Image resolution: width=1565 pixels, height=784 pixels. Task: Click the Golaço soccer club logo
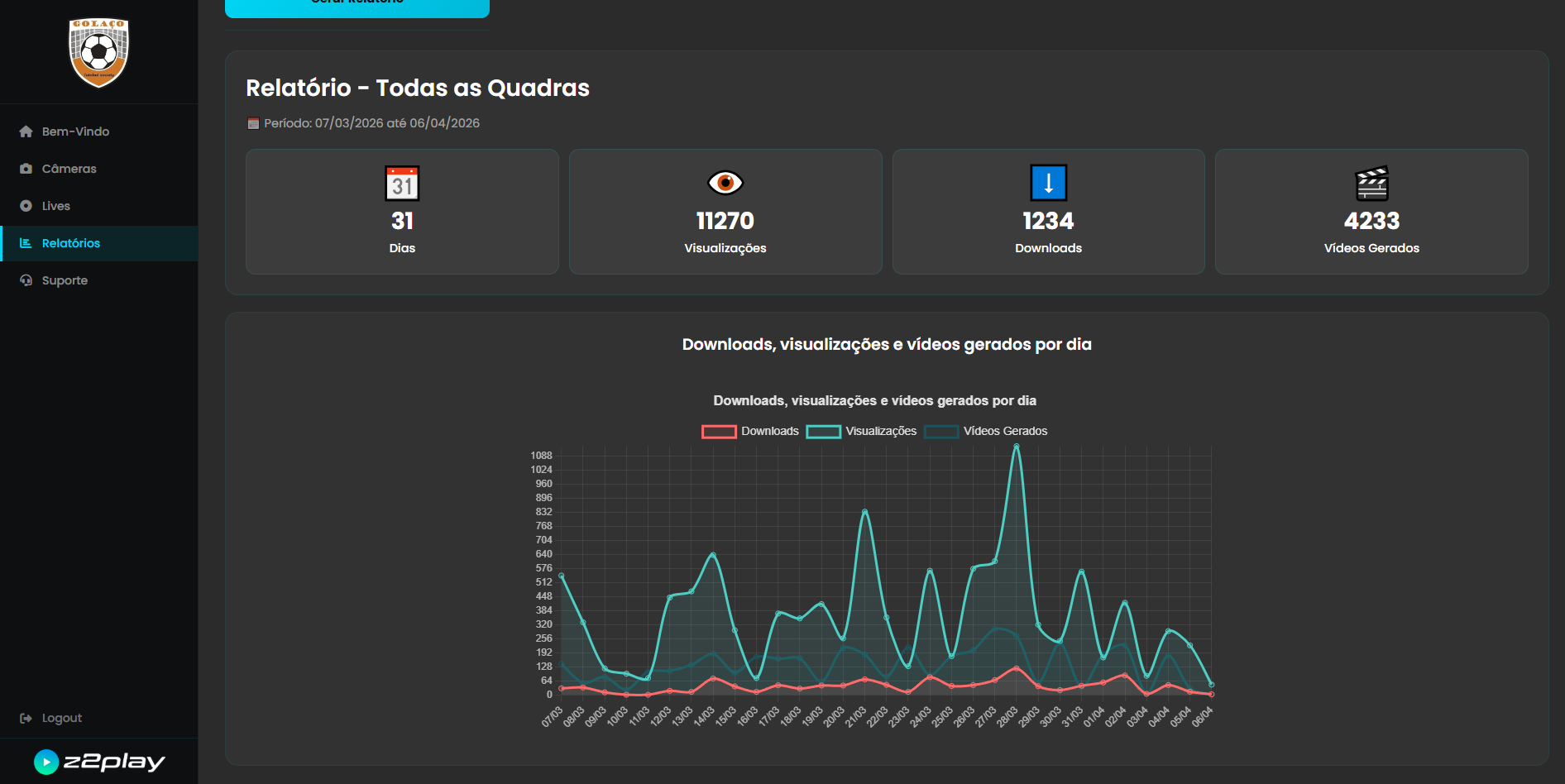tap(98, 52)
